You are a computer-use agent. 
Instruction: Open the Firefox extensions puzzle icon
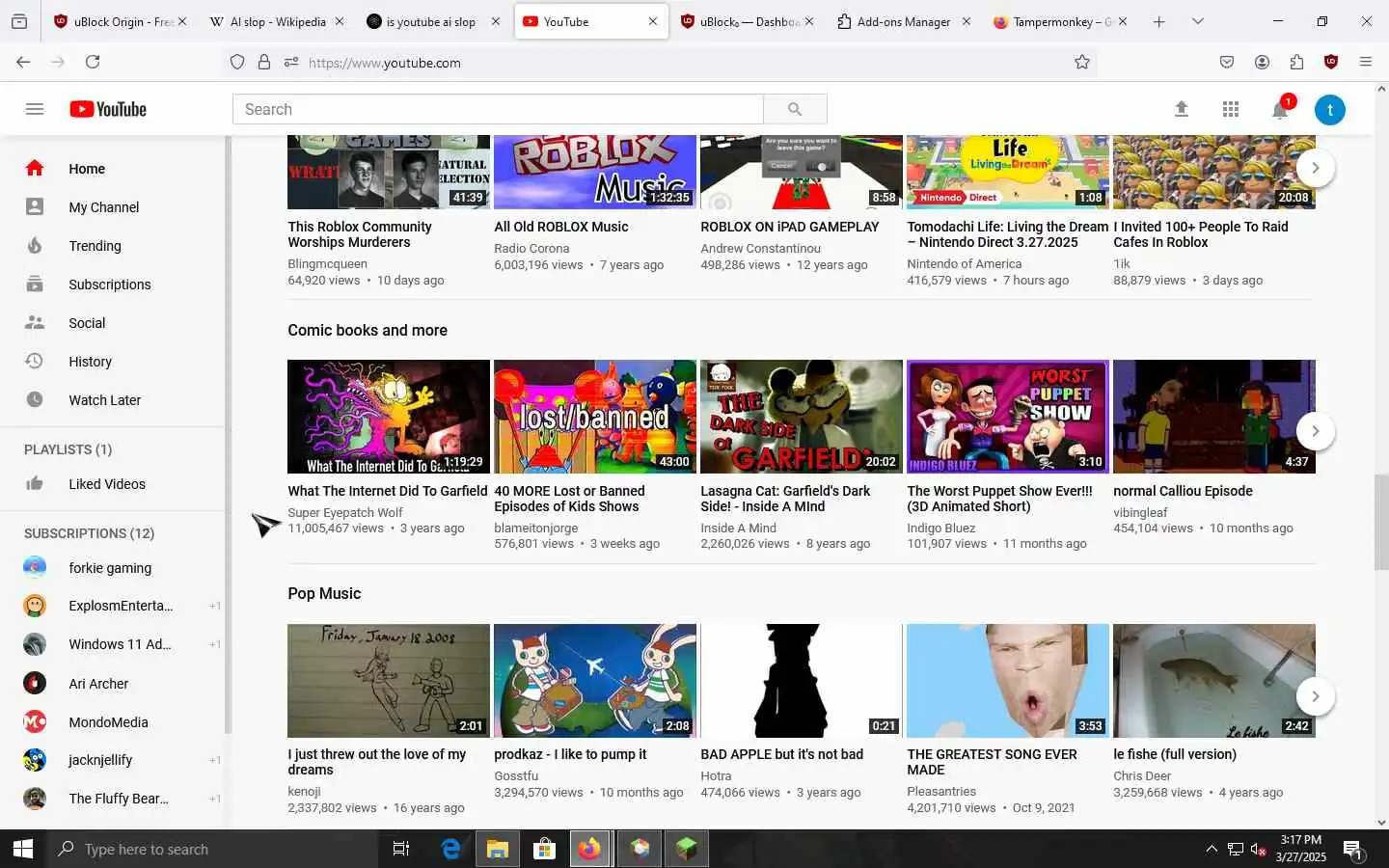pyautogui.click(x=1296, y=62)
